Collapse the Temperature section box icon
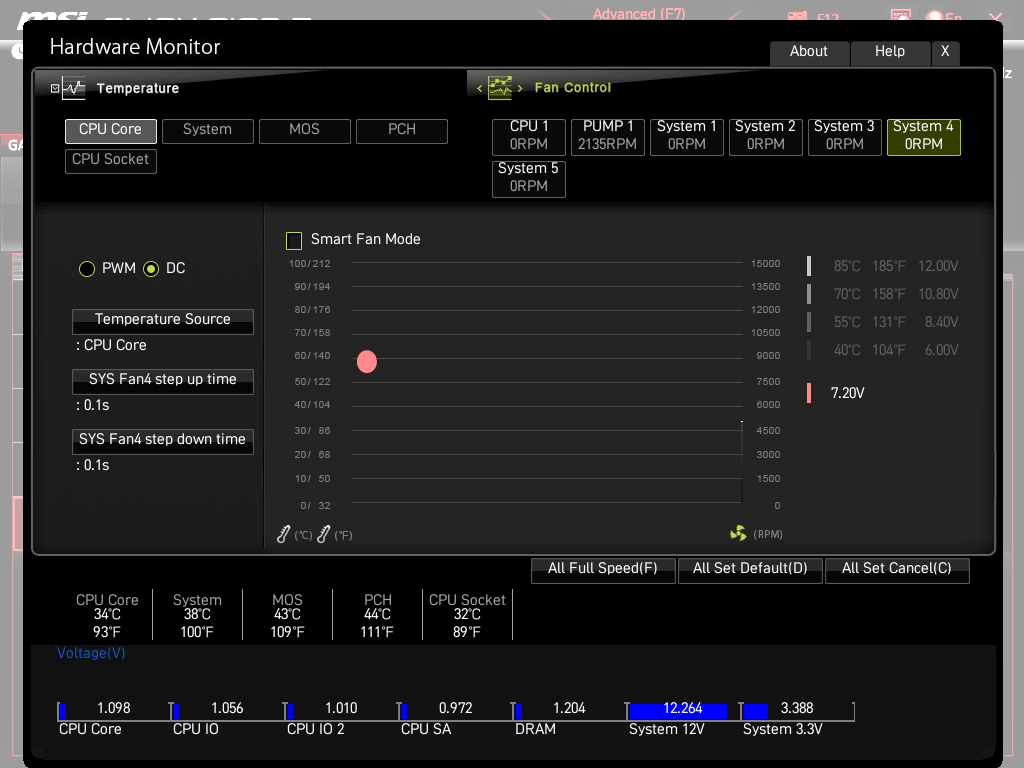The width and height of the screenshot is (1024, 768). [x=55, y=88]
